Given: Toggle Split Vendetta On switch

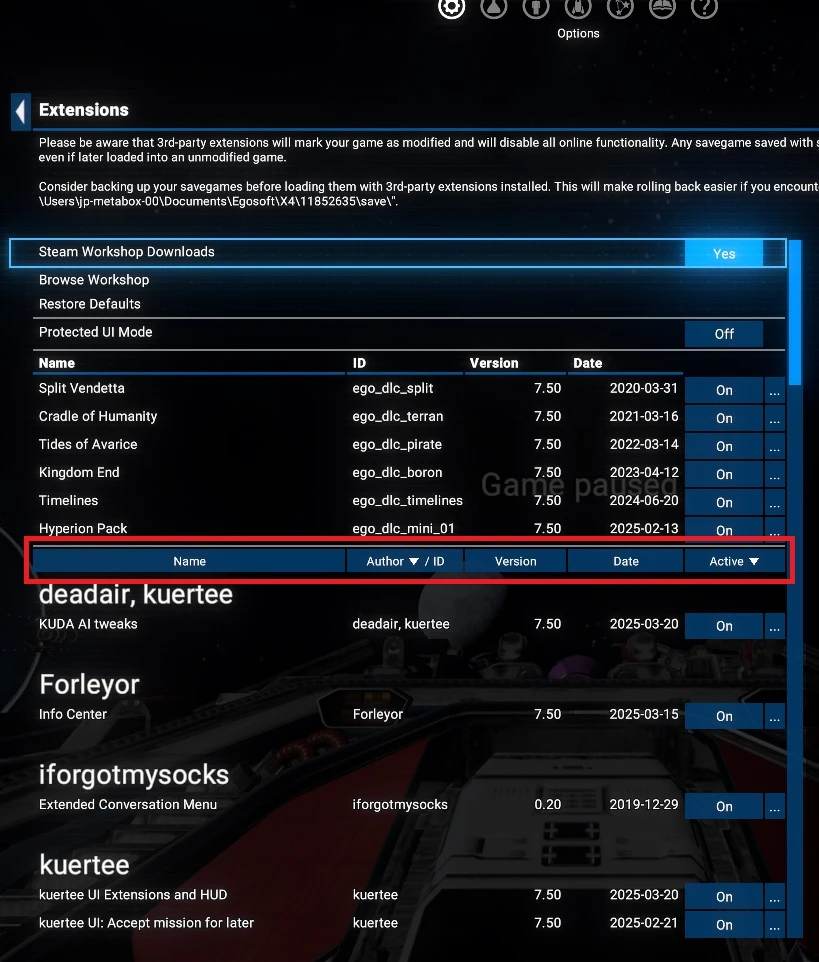Looking at the screenshot, I should (724, 390).
